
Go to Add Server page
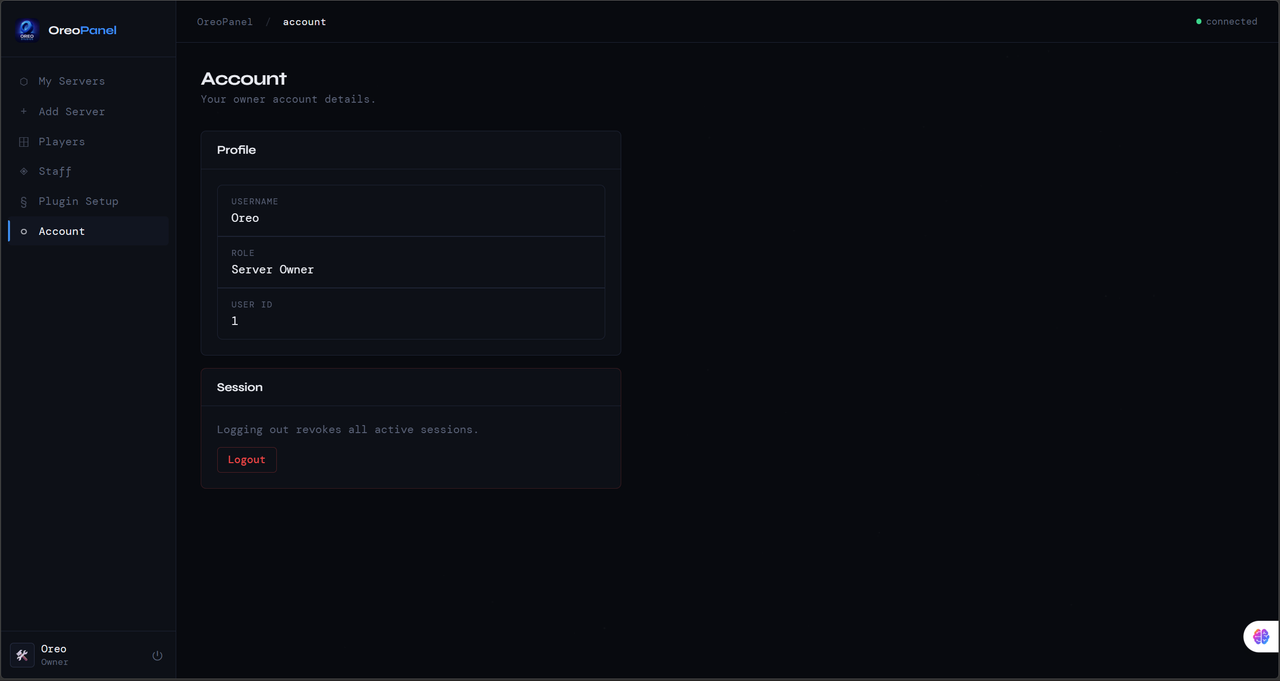(x=88, y=111)
